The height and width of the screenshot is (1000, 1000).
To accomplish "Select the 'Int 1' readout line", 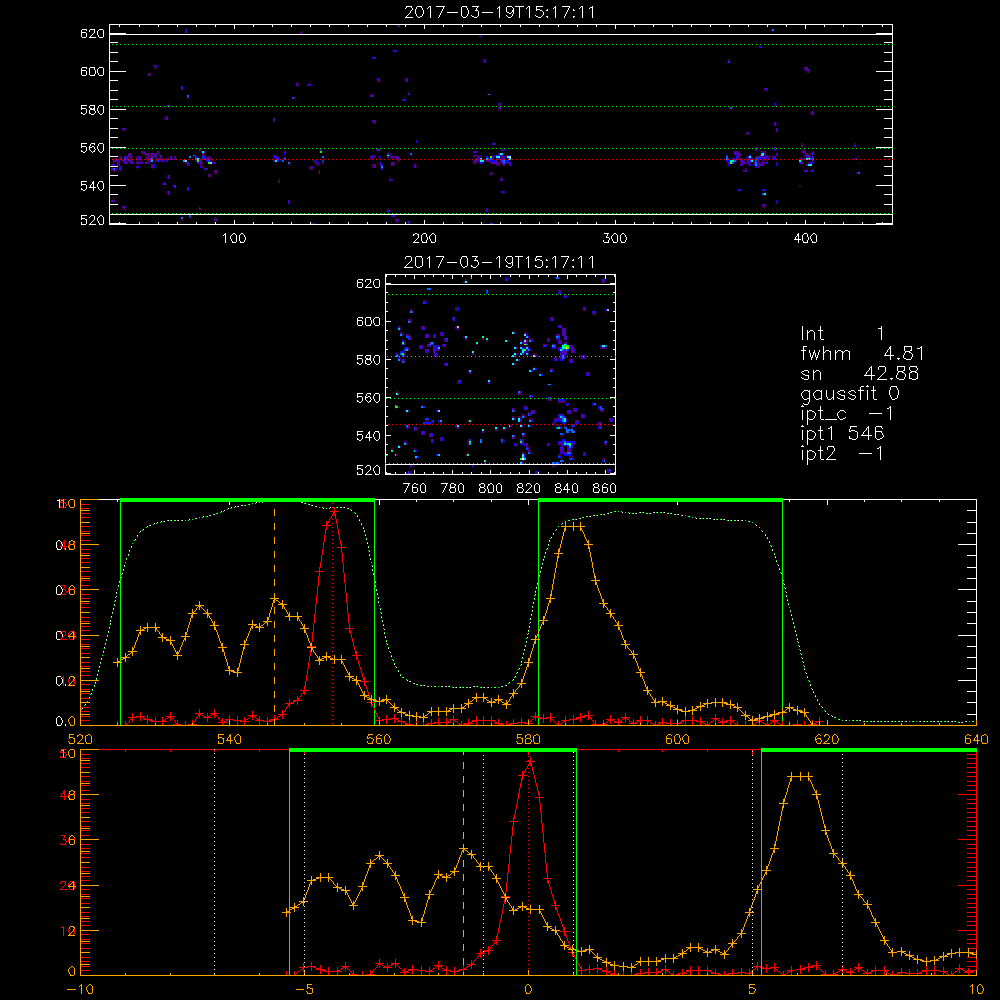I will [842, 334].
